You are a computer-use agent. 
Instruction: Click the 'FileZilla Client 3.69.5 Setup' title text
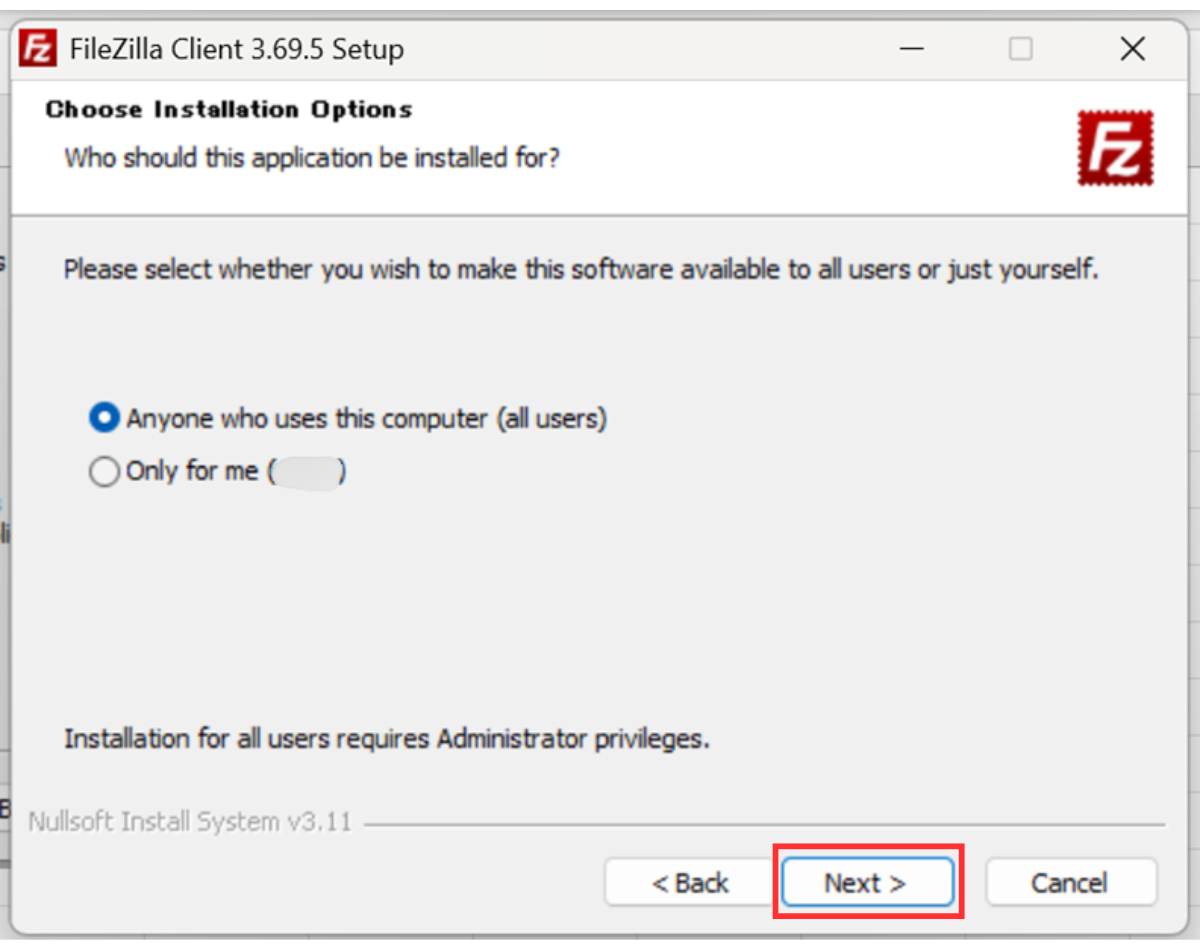point(237,49)
